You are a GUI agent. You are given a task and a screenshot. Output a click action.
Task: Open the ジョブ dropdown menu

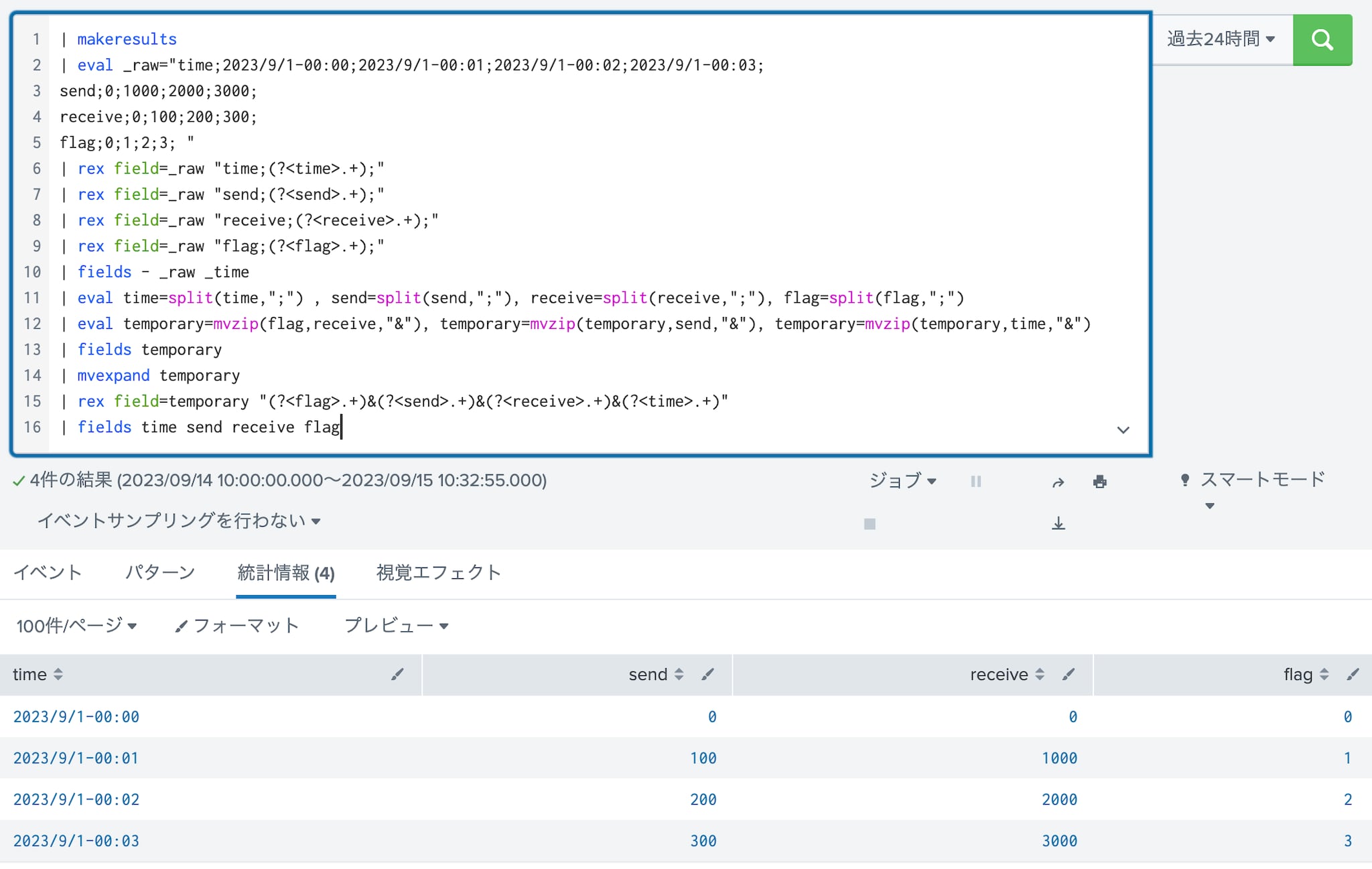click(x=902, y=480)
